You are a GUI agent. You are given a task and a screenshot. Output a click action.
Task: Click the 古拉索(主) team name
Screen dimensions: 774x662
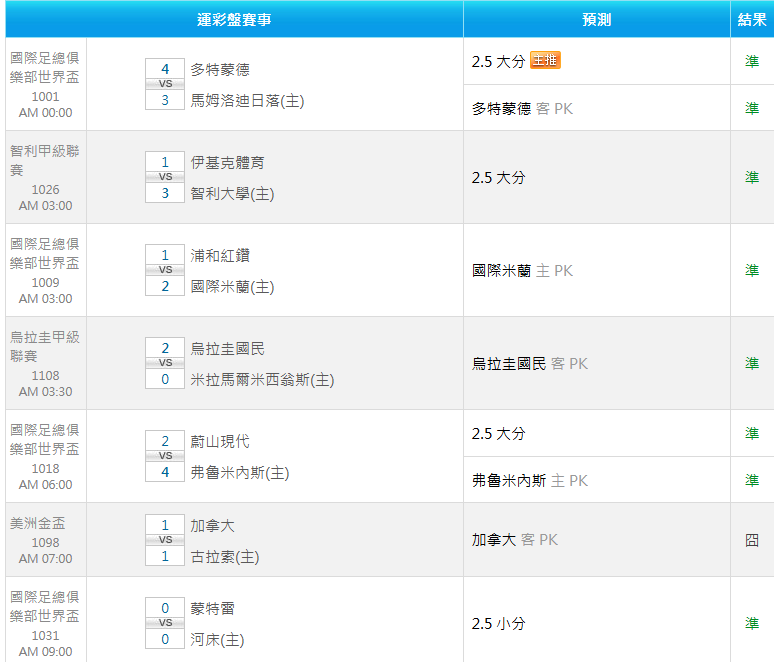pyautogui.click(x=225, y=557)
